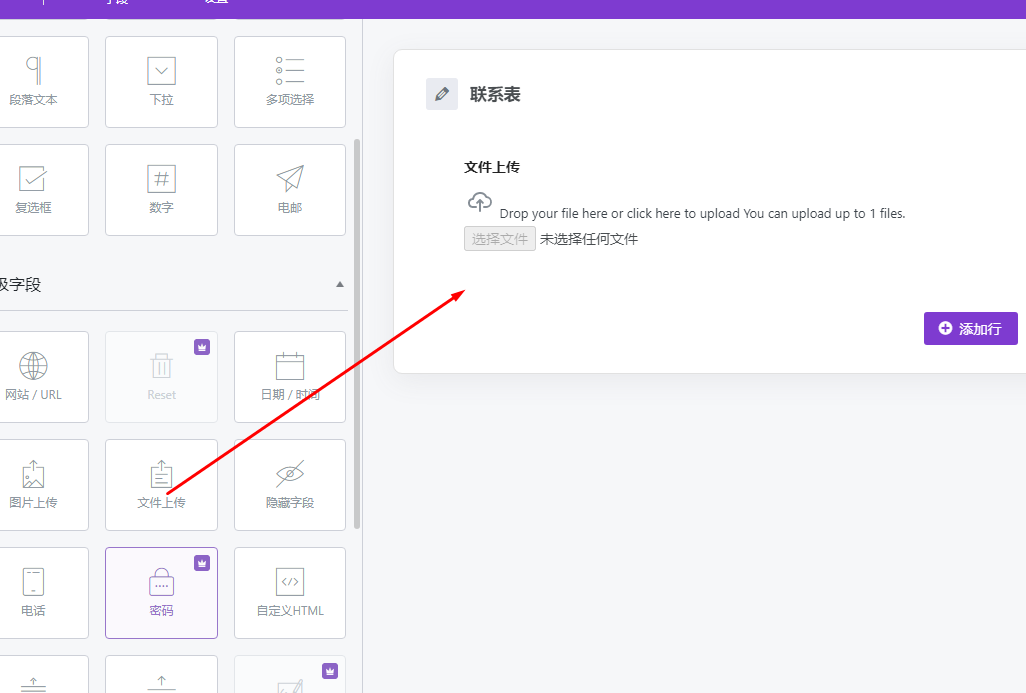Click the sidebar vertical scrollbar
The width and height of the screenshot is (1026, 693).
coord(357,334)
